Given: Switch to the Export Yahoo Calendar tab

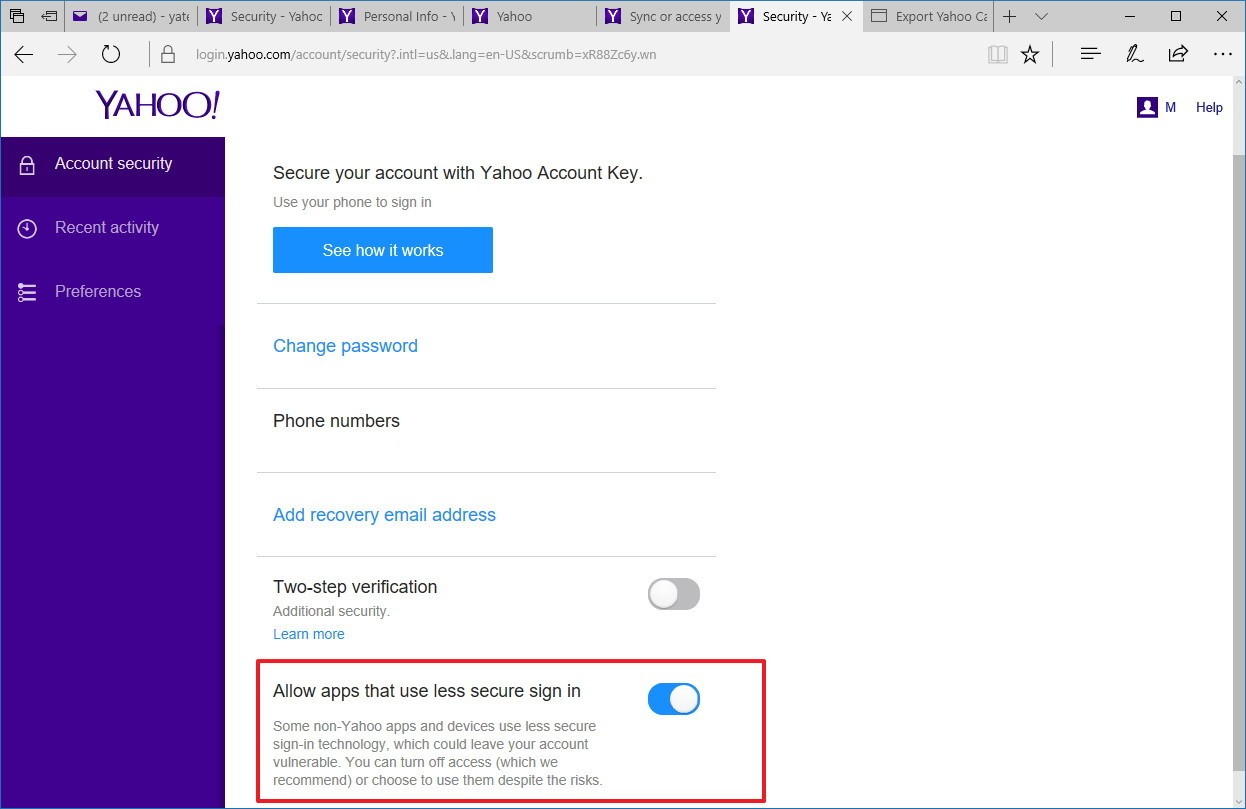Looking at the screenshot, I should 928,16.
